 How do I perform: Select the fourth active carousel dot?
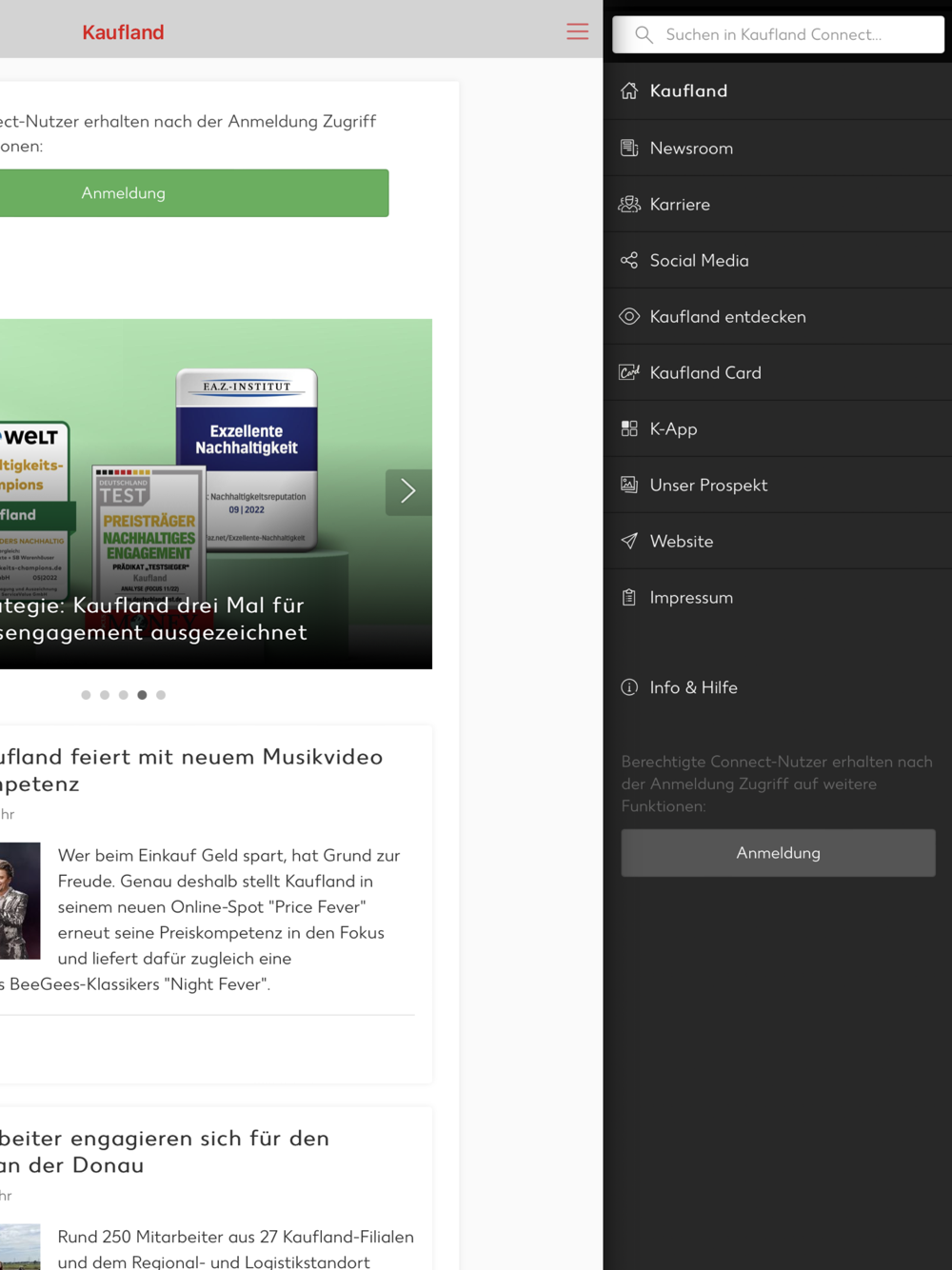click(x=142, y=695)
